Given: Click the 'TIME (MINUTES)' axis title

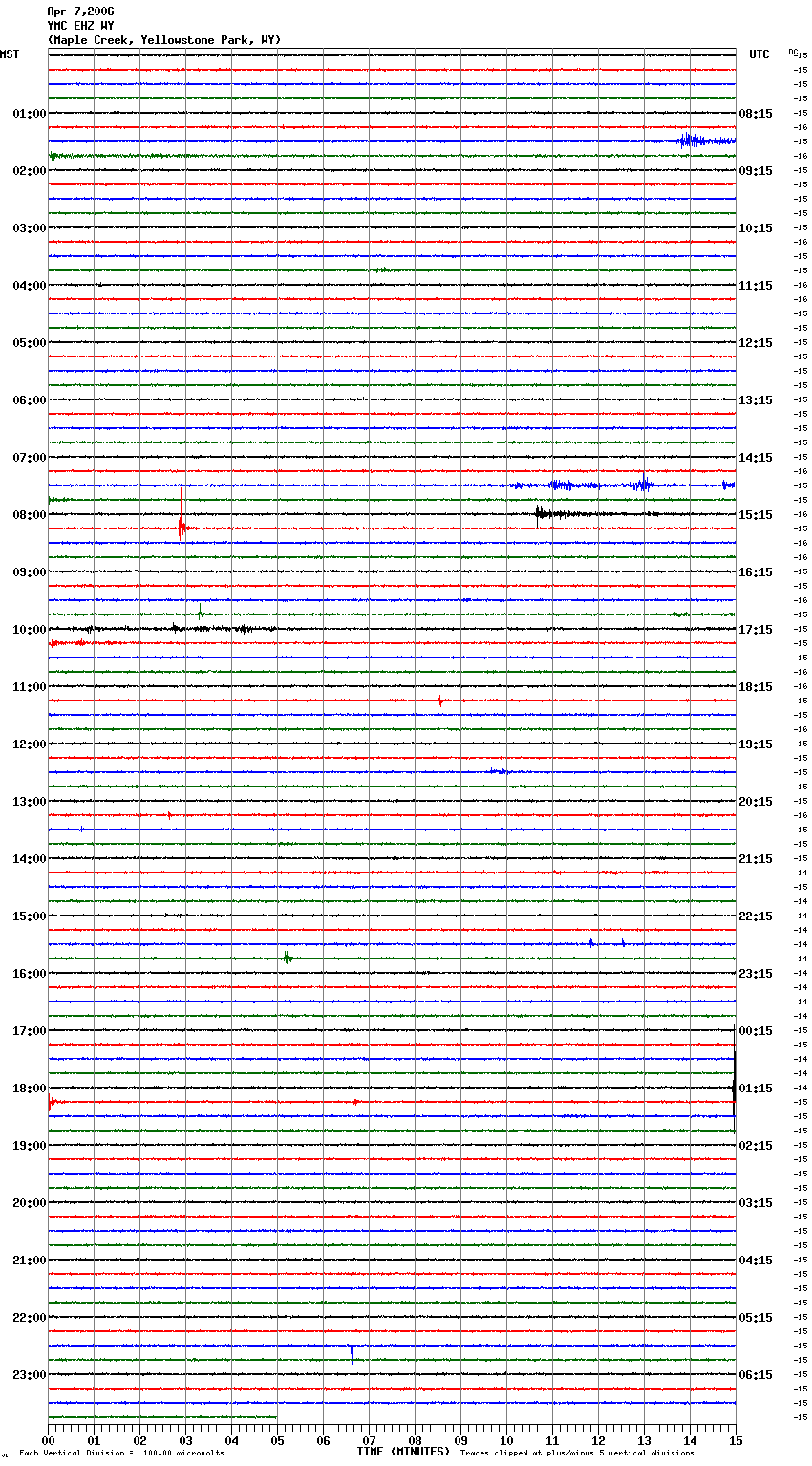Looking at the screenshot, I should pyautogui.click(x=403, y=1452).
